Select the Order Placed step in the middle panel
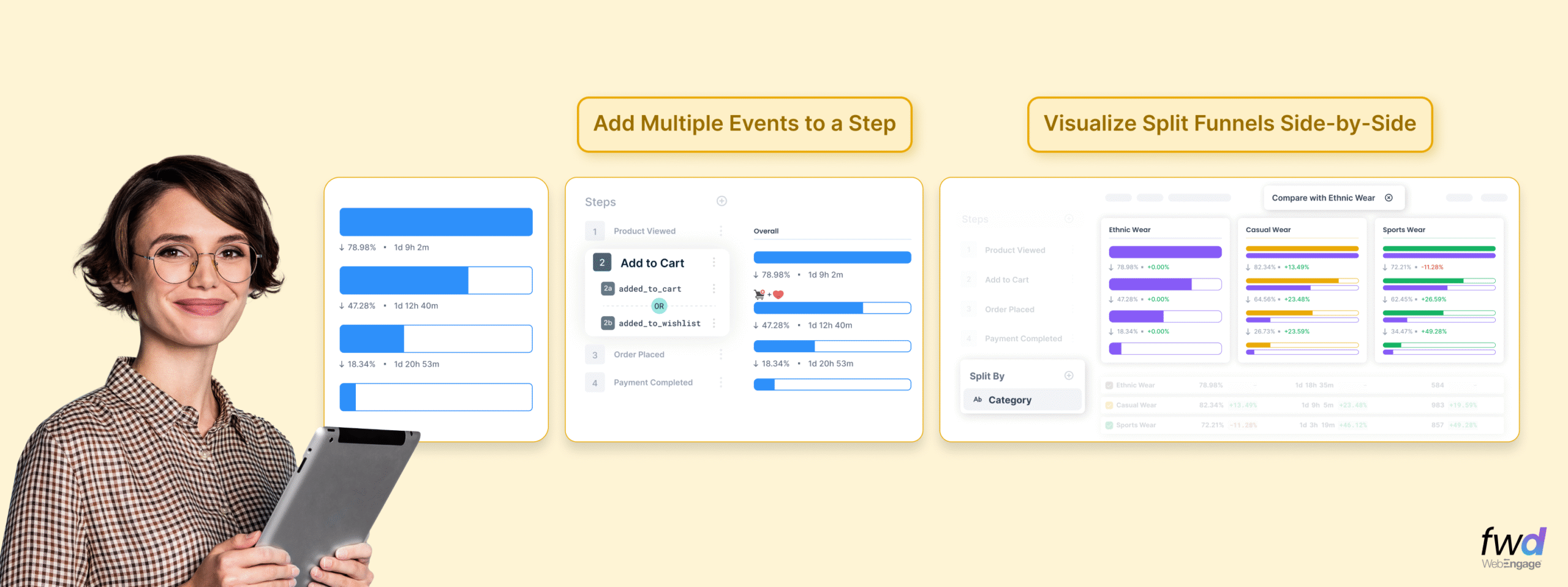Screen dimensions: 1568x587 click(x=639, y=355)
